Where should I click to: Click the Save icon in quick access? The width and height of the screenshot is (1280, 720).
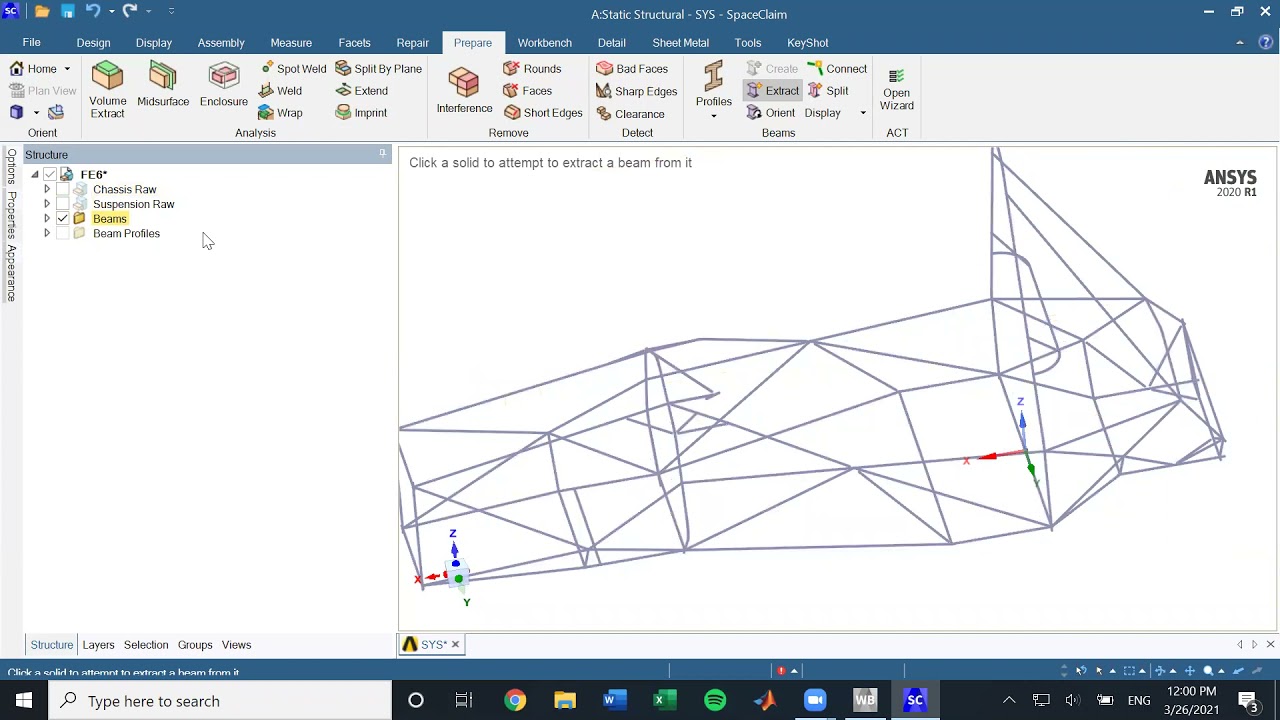pos(67,11)
